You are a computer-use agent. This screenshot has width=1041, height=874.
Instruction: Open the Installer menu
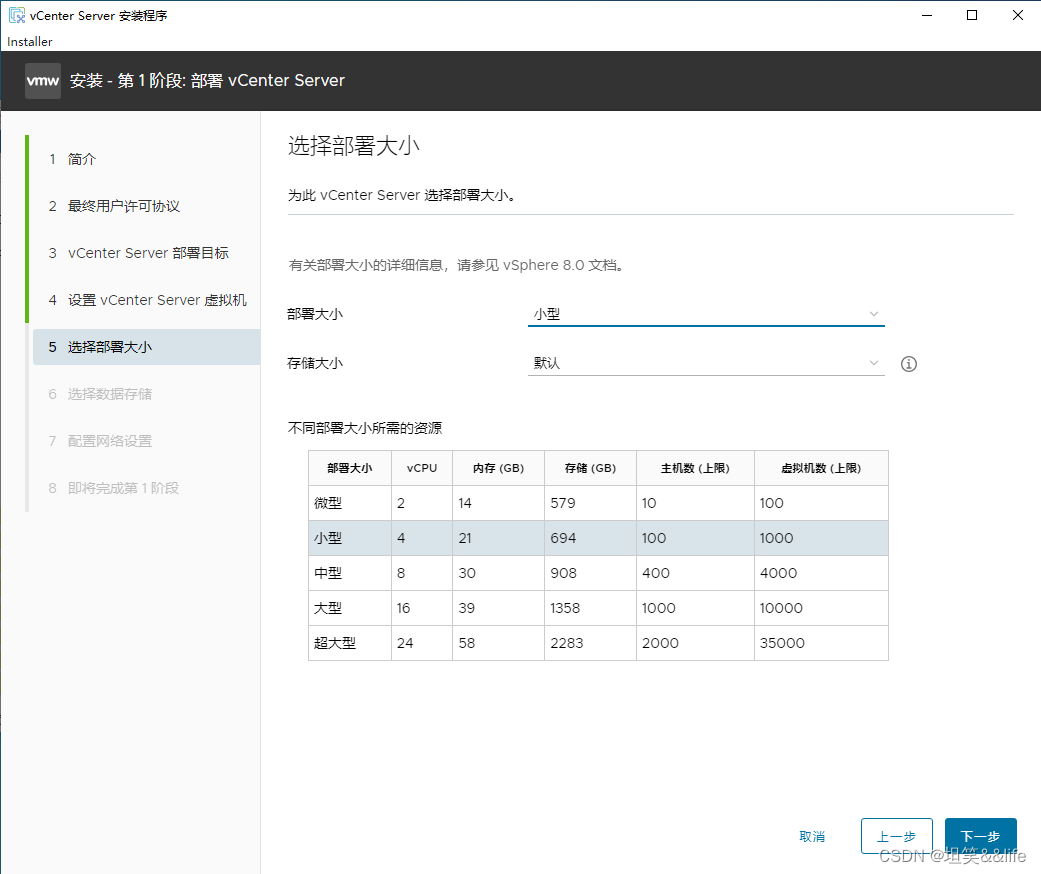30,41
